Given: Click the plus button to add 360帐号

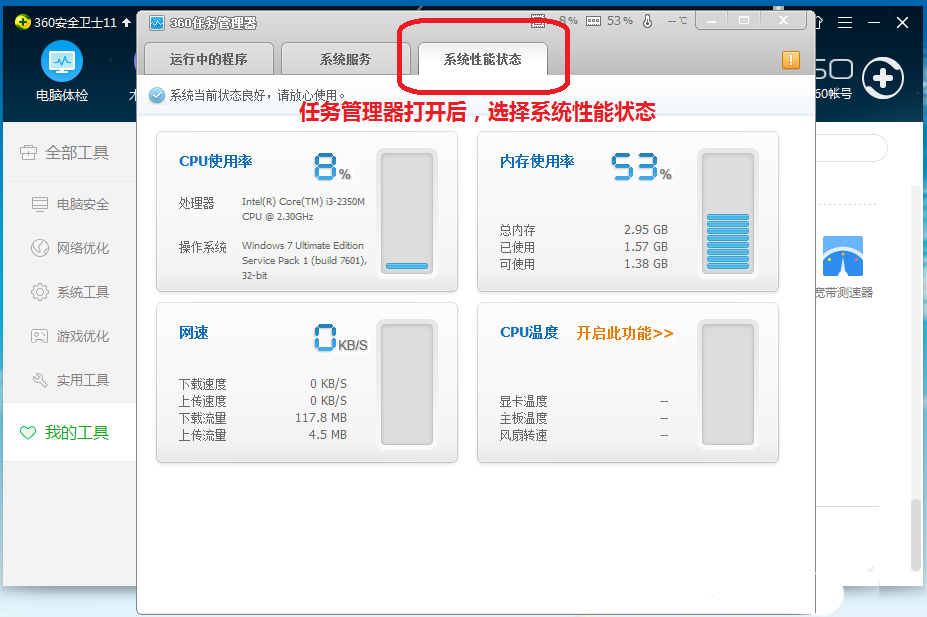Looking at the screenshot, I should point(883,78).
